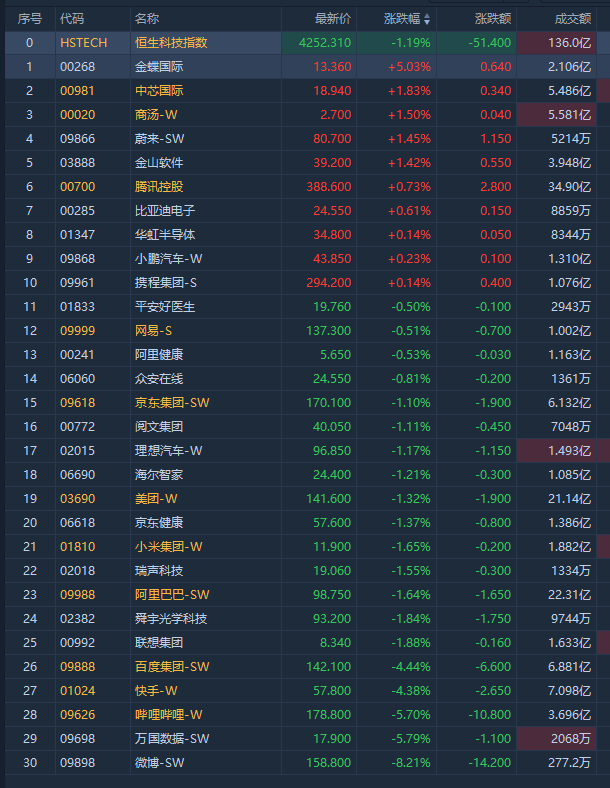Select stock 中芯国际
This screenshot has width=610, height=788.
[159, 91]
